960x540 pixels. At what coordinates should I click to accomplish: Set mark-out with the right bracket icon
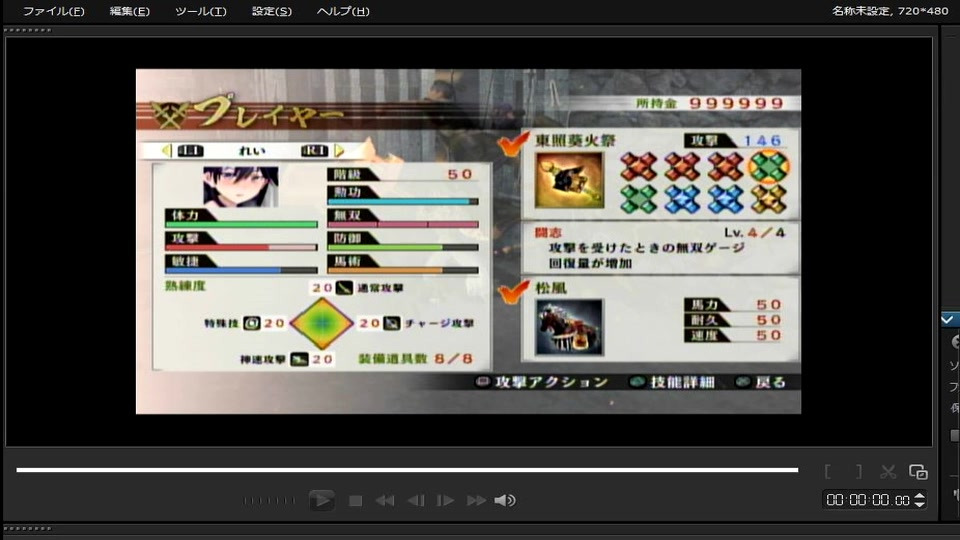[x=859, y=471]
